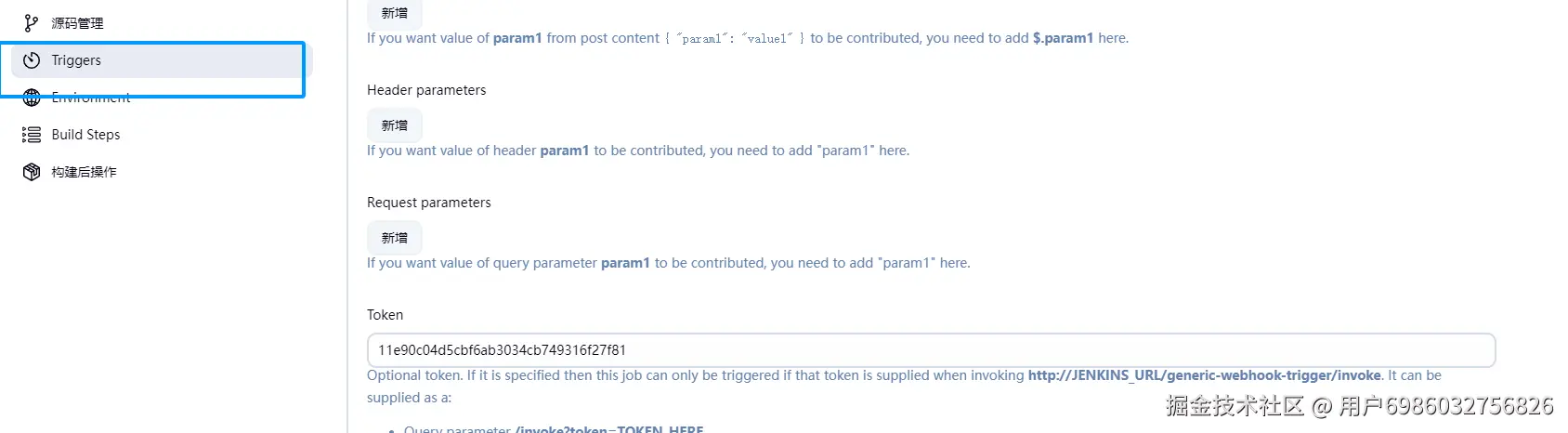Click the Header parameters heading
The image size is (1568, 433).
pyautogui.click(x=426, y=90)
